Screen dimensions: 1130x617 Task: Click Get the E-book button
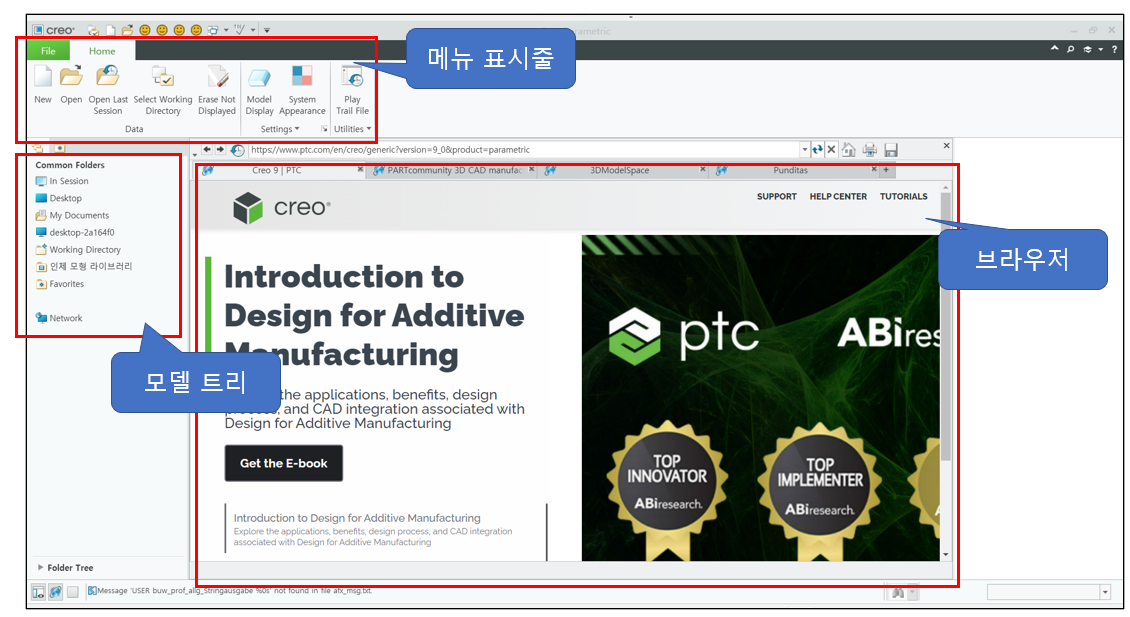283,463
